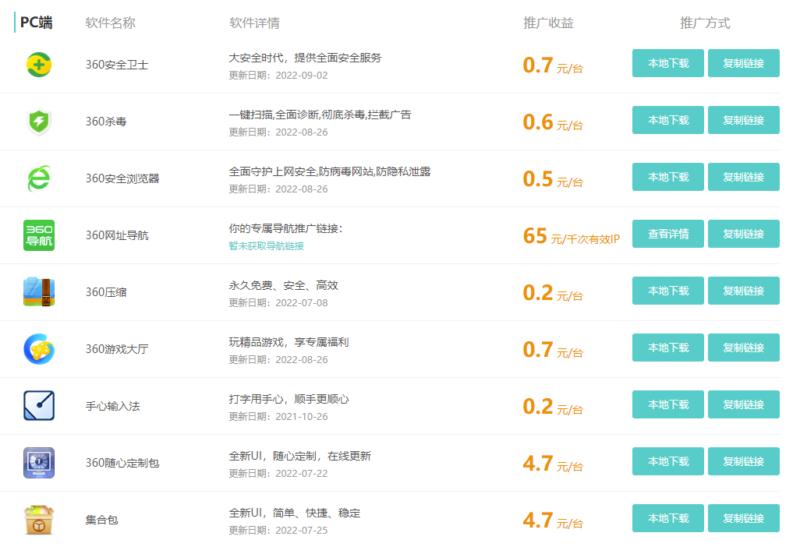This screenshot has width=800, height=547.
Task: Copy link in the 360压缩 row
Action: (743, 291)
